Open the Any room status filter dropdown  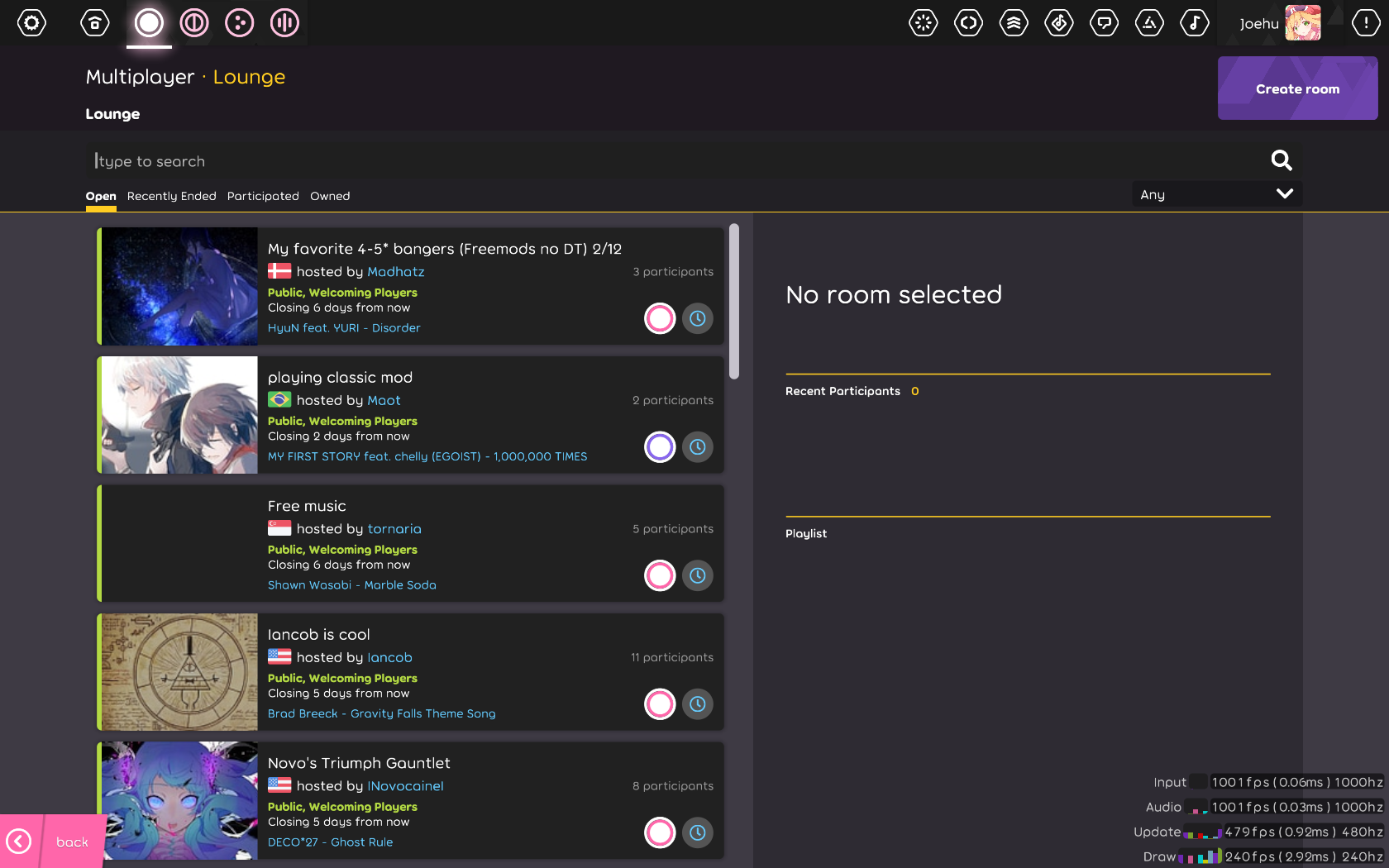[x=1216, y=193]
